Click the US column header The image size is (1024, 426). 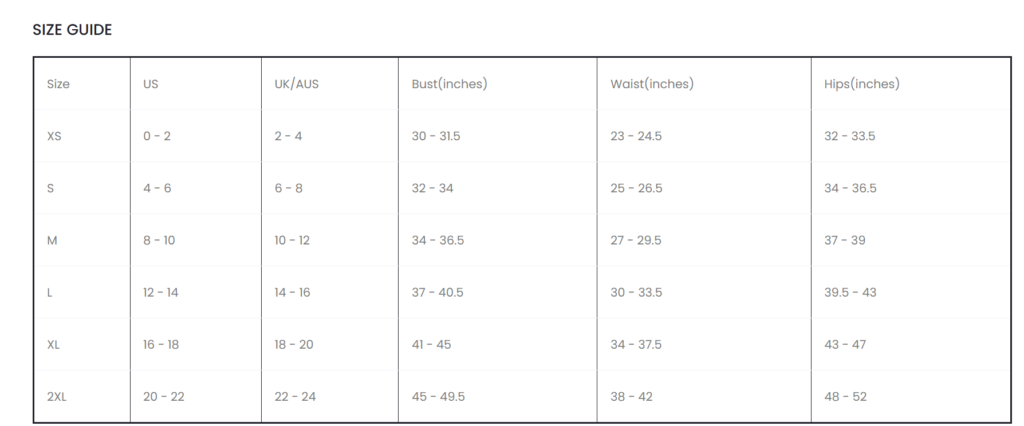tap(151, 84)
